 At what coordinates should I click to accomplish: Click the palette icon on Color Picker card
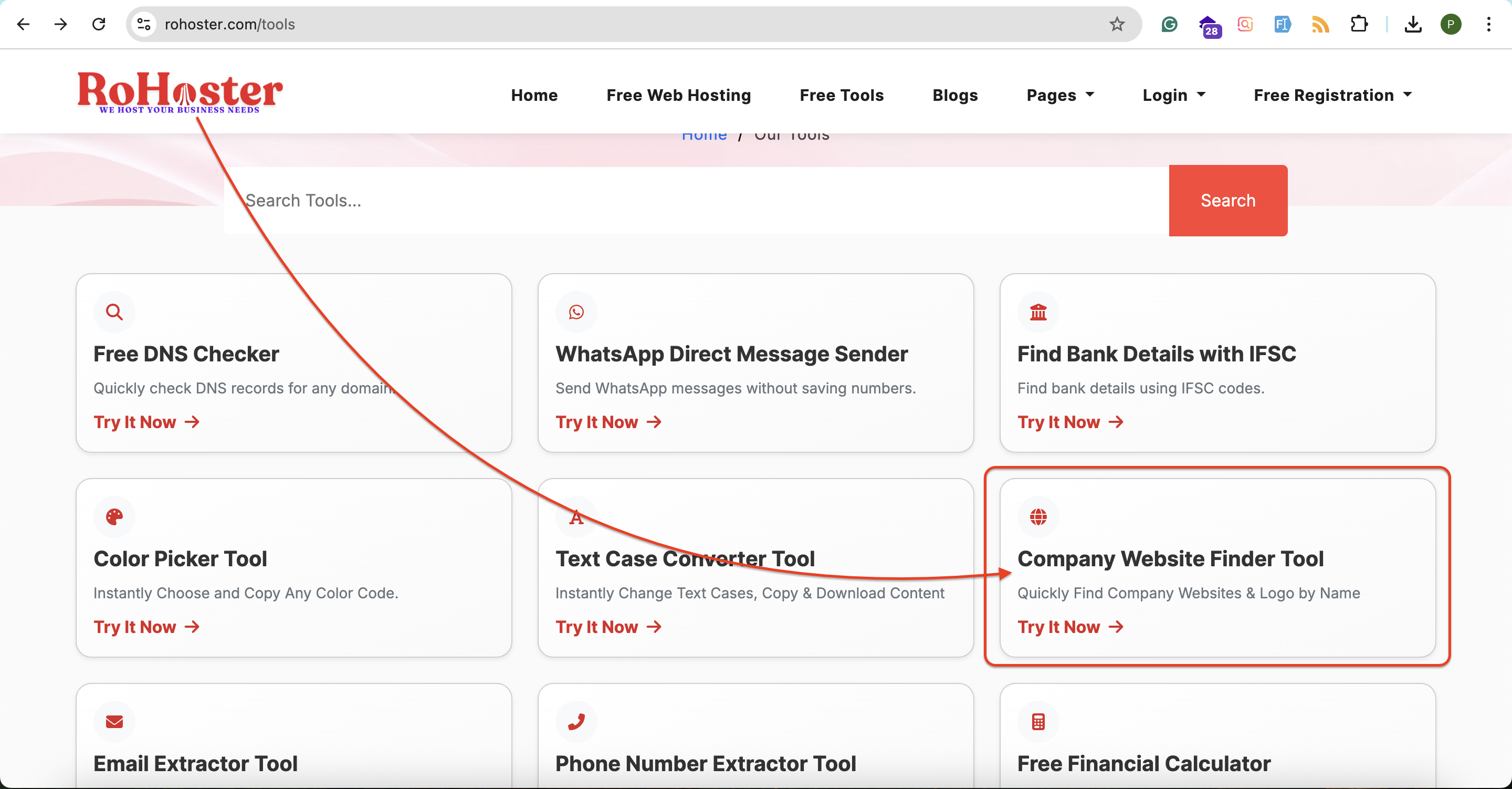[114, 517]
